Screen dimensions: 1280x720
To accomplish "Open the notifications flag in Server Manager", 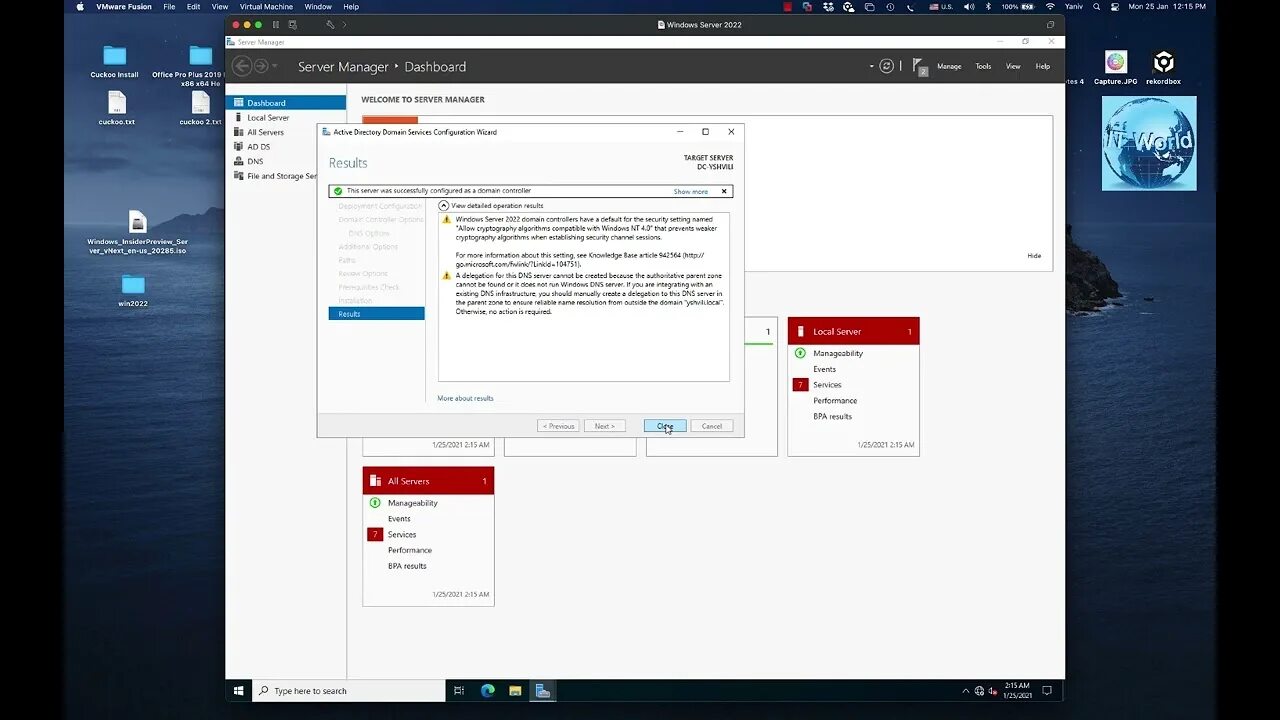I will click(920, 66).
